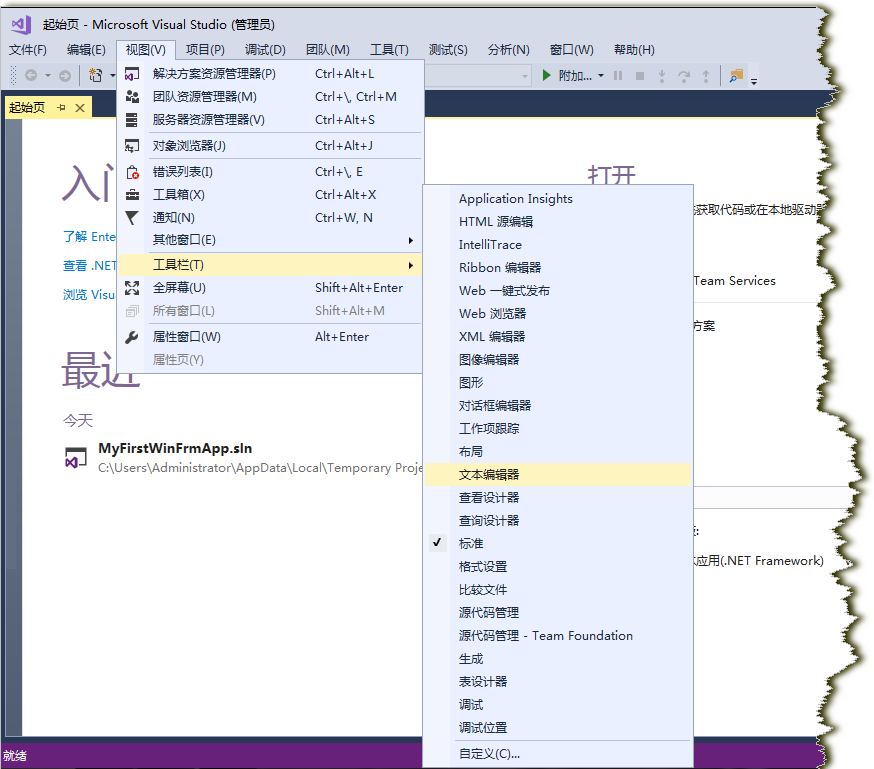
Task: Click the step out toolbar icon
Action: [x=706, y=75]
